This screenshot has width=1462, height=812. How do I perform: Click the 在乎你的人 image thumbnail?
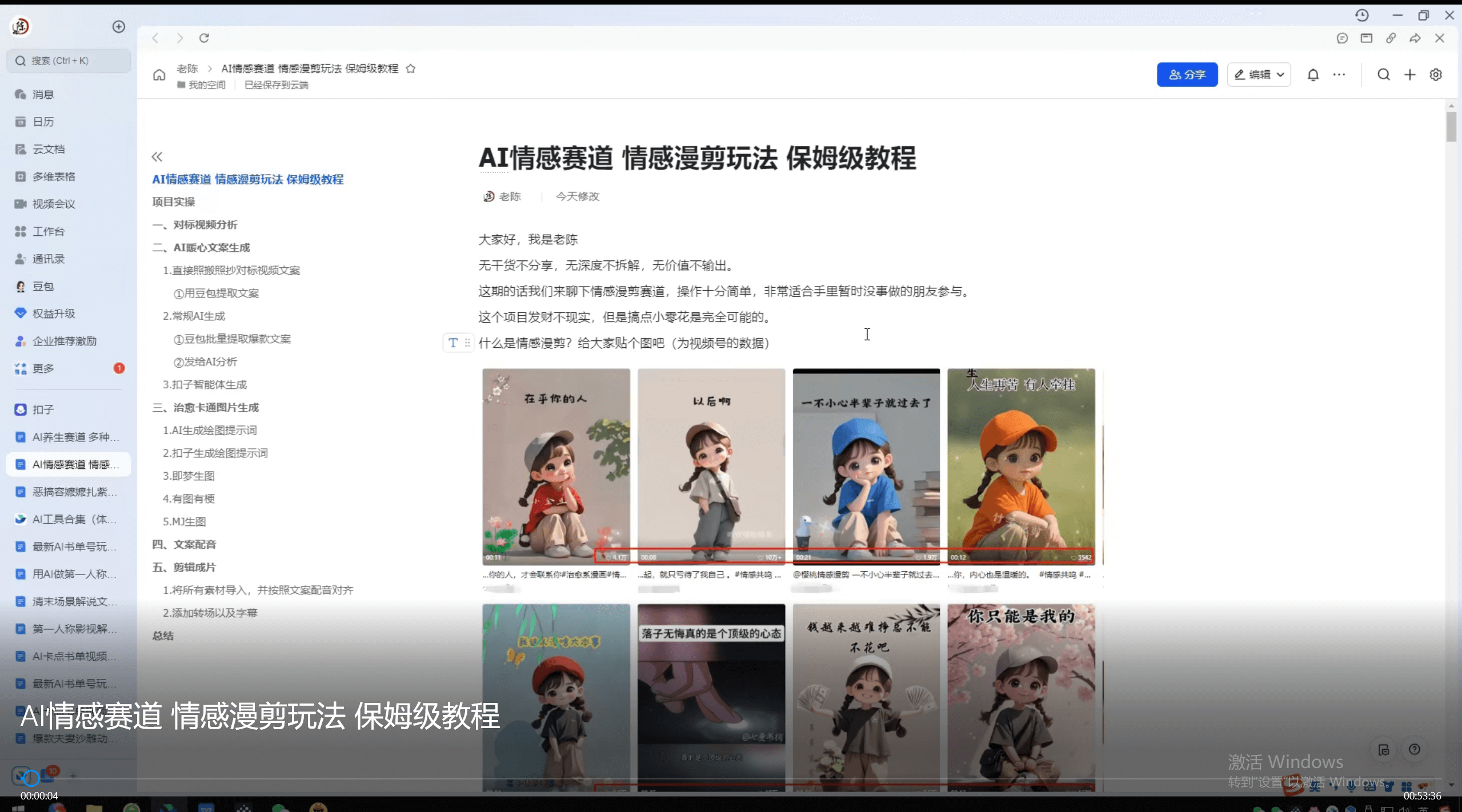point(555,466)
